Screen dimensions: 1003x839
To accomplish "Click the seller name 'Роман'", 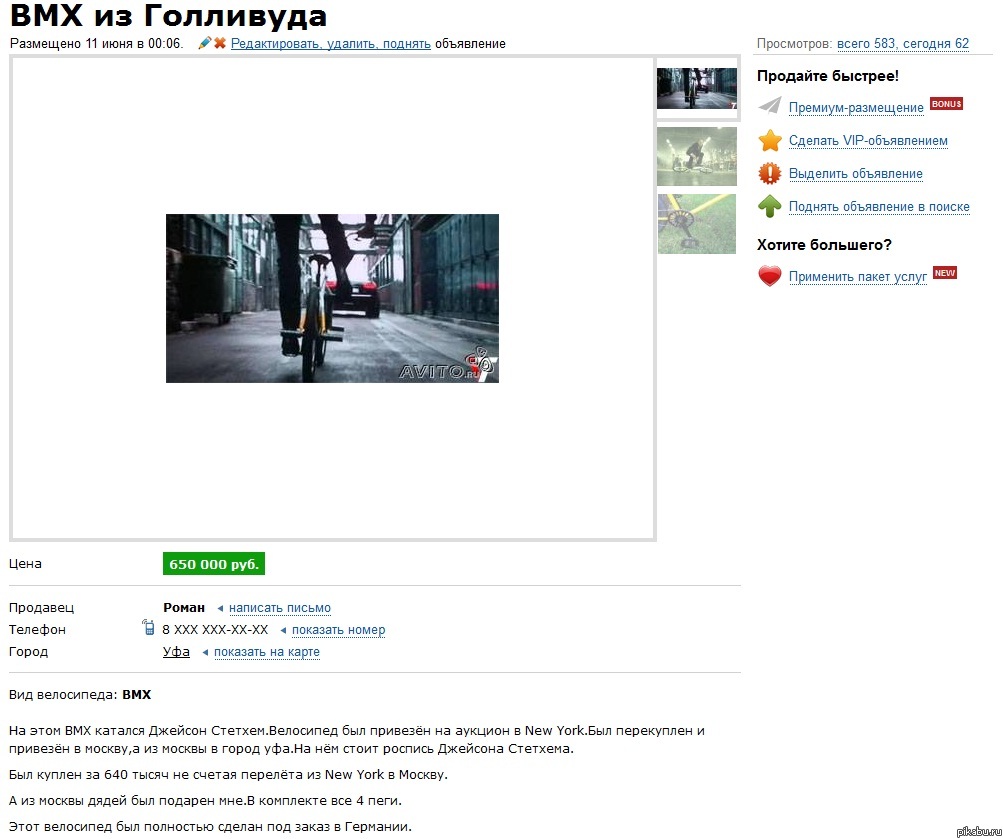I will point(184,608).
